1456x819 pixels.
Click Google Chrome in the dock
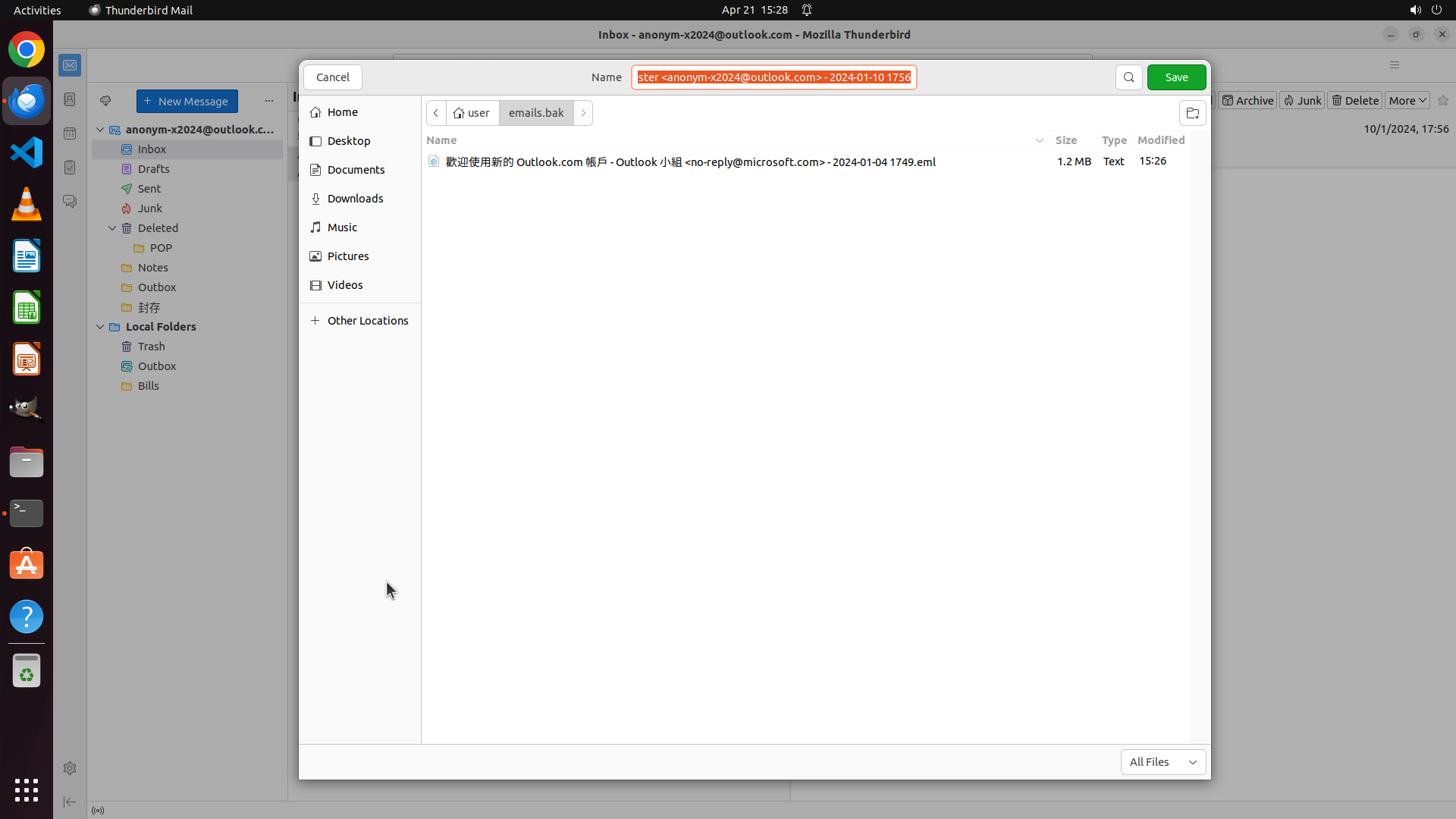27,50
